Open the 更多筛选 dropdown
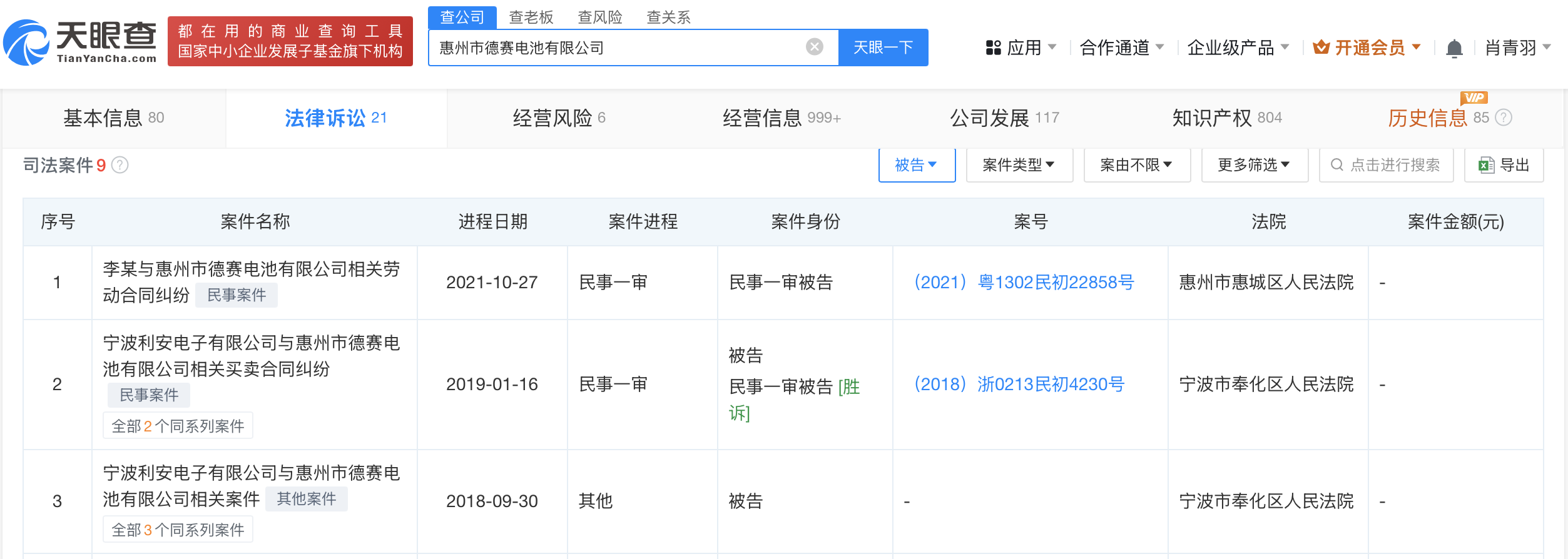 click(1255, 165)
